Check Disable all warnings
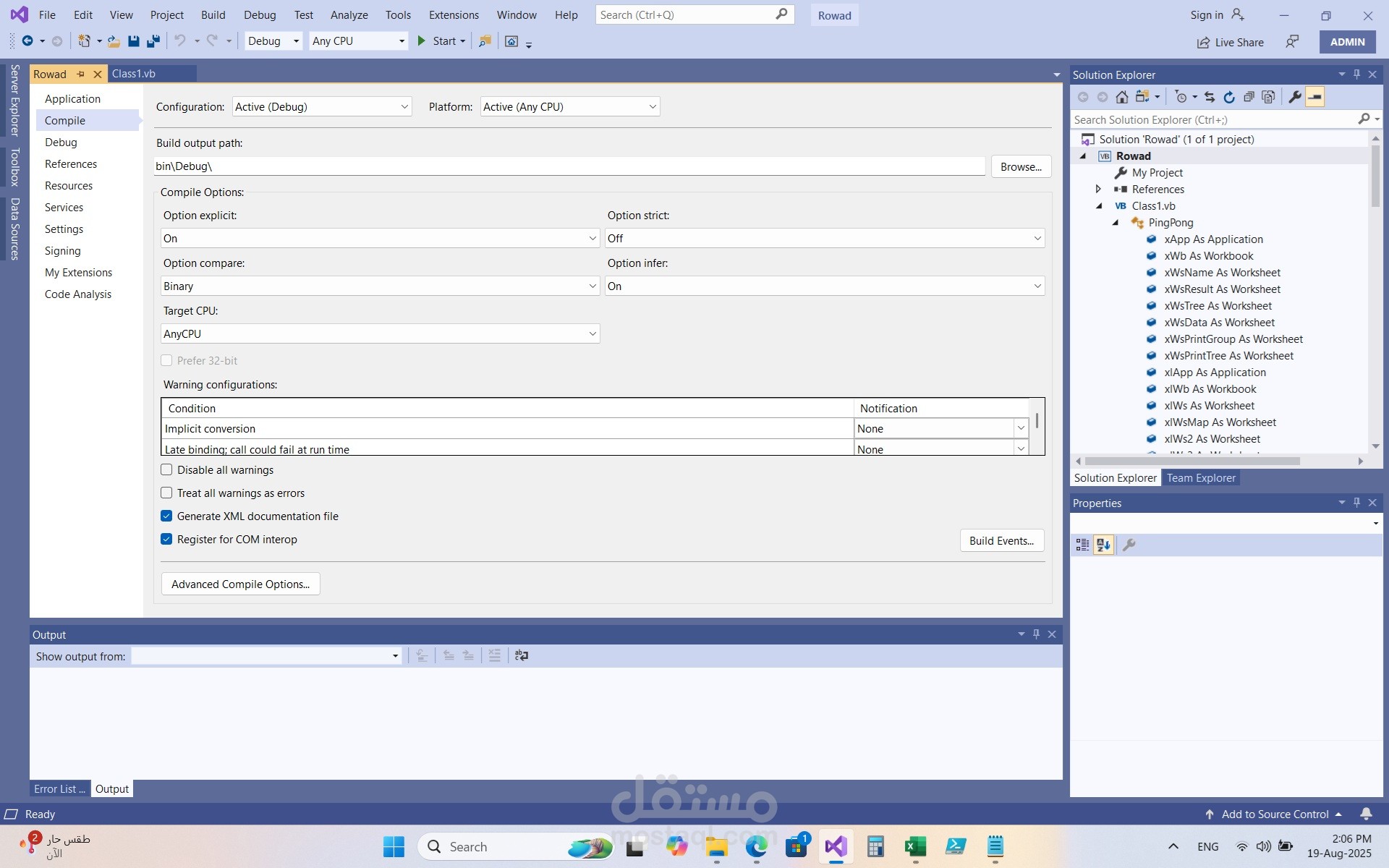 click(166, 469)
